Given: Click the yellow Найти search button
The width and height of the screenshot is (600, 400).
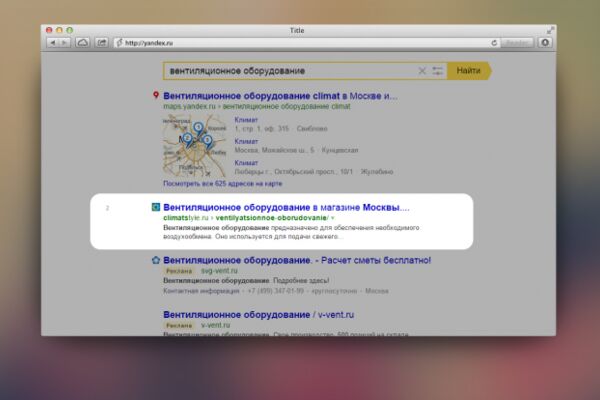Looking at the screenshot, I should tap(469, 71).
